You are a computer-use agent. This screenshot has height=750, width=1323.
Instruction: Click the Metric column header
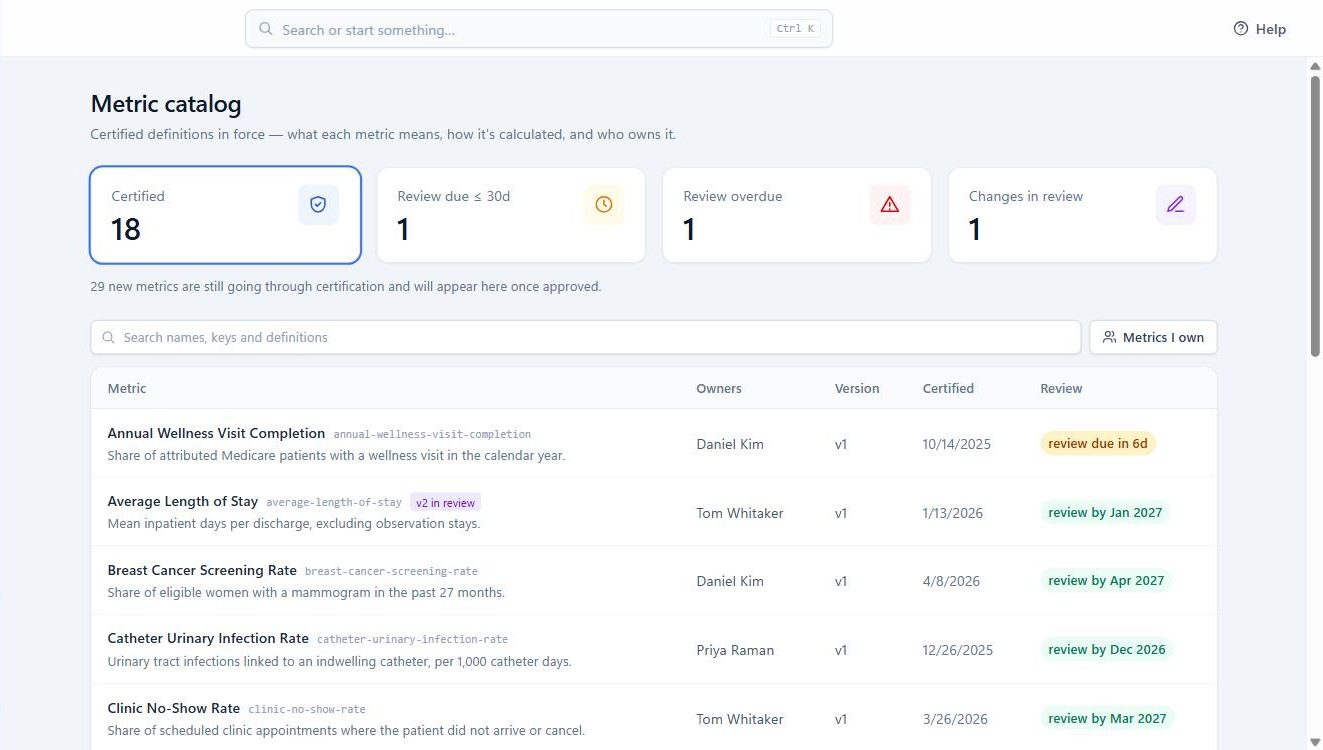click(x=127, y=389)
